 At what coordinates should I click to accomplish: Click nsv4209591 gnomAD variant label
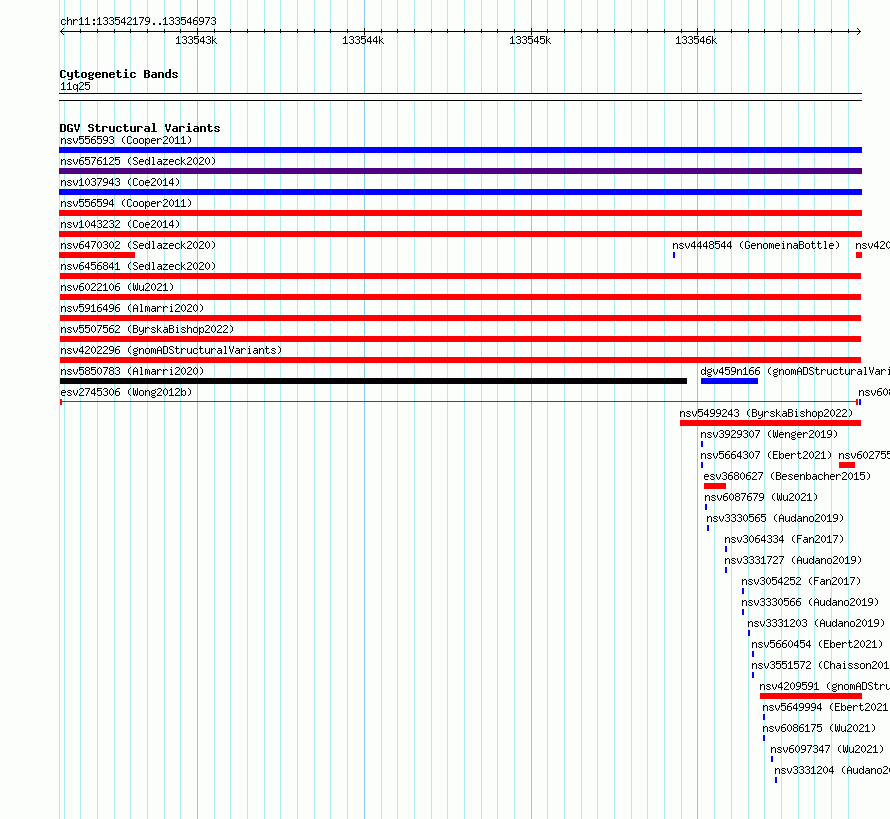coord(824,686)
